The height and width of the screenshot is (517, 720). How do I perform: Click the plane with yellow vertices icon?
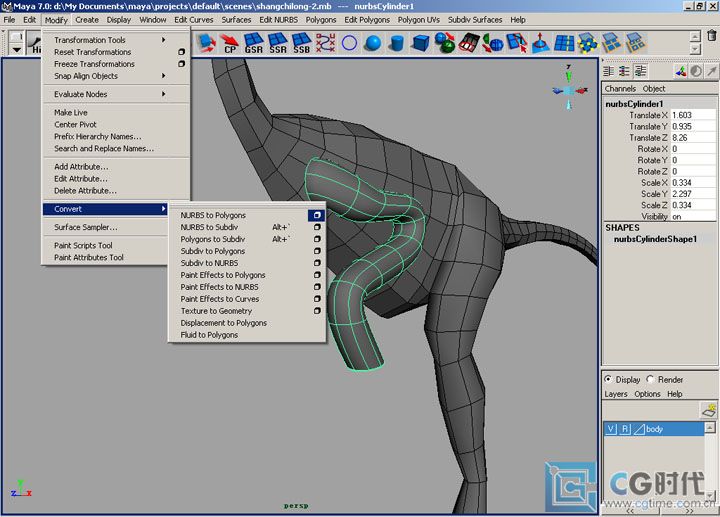click(x=588, y=44)
